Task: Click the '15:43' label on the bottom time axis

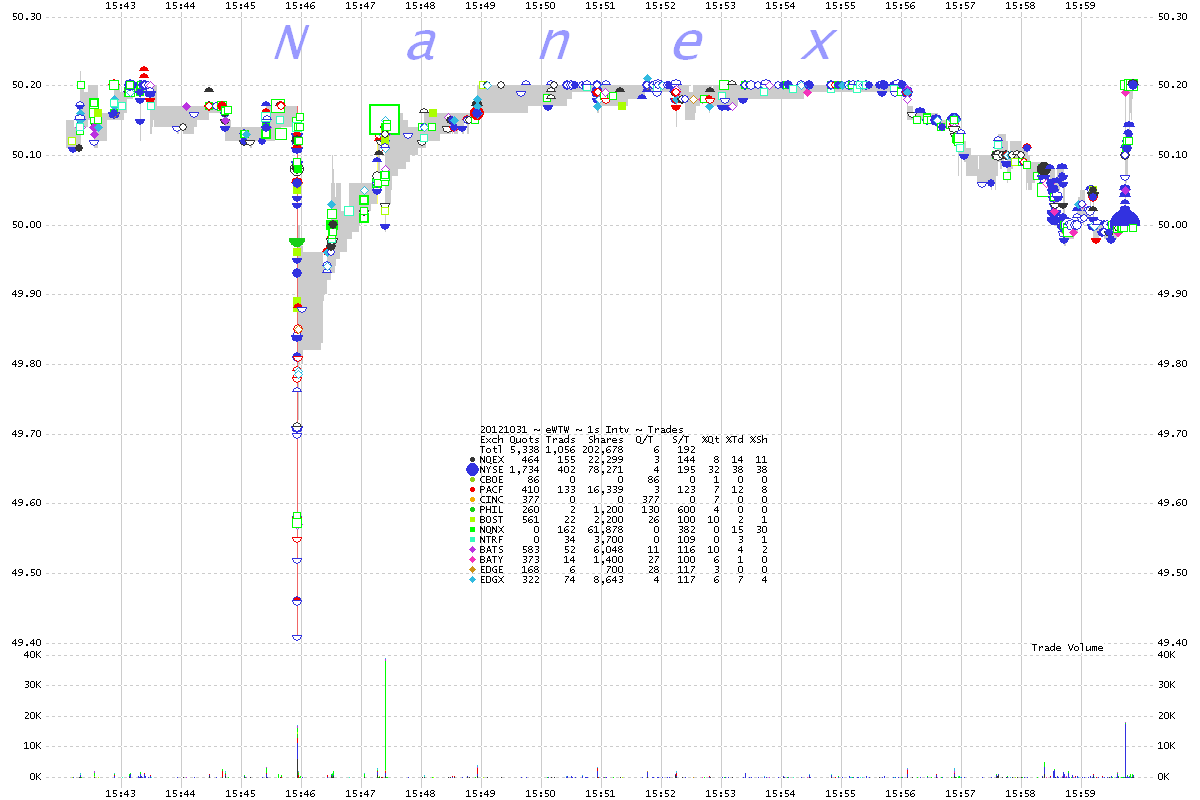Action: pyautogui.click(x=120, y=793)
